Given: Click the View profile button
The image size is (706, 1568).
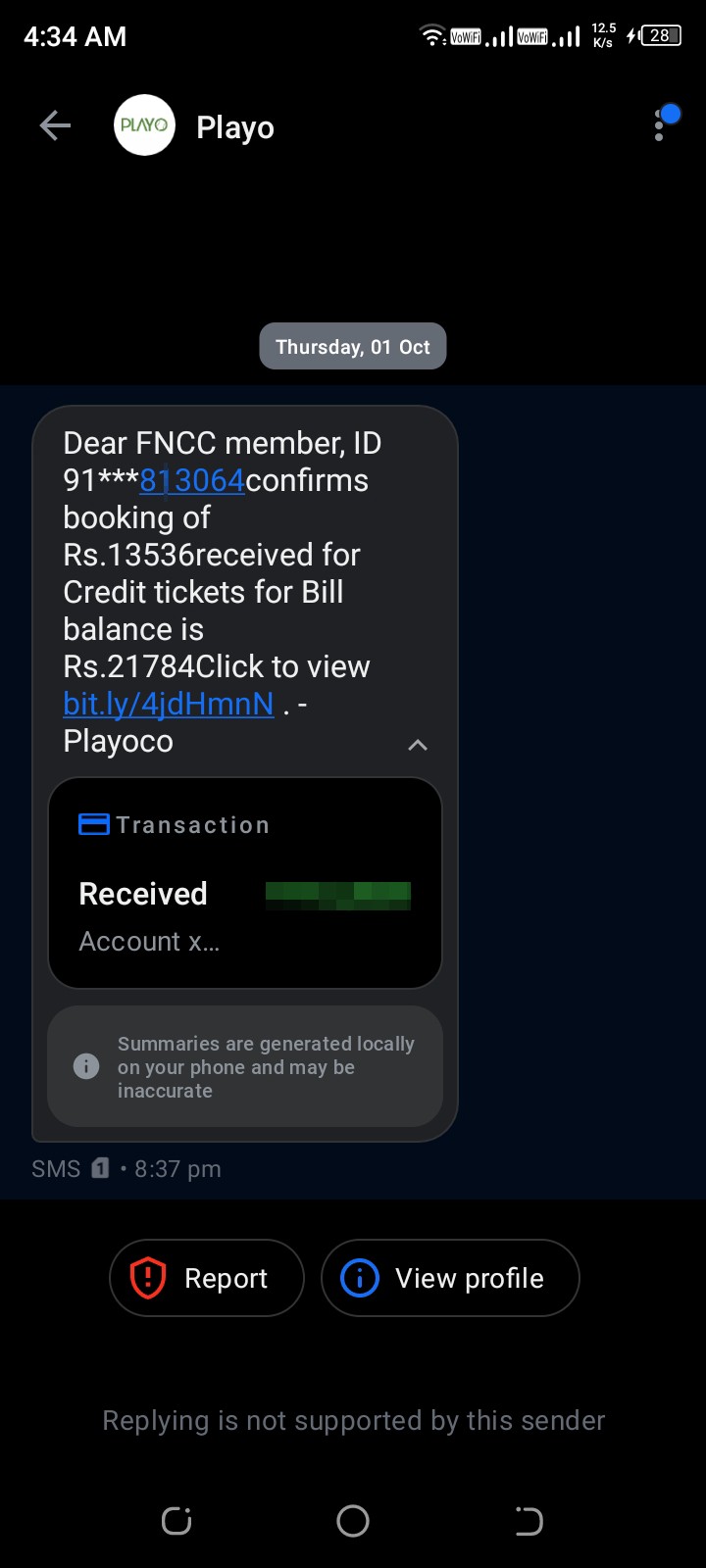Looking at the screenshot, I should [x=450, y=1278].
